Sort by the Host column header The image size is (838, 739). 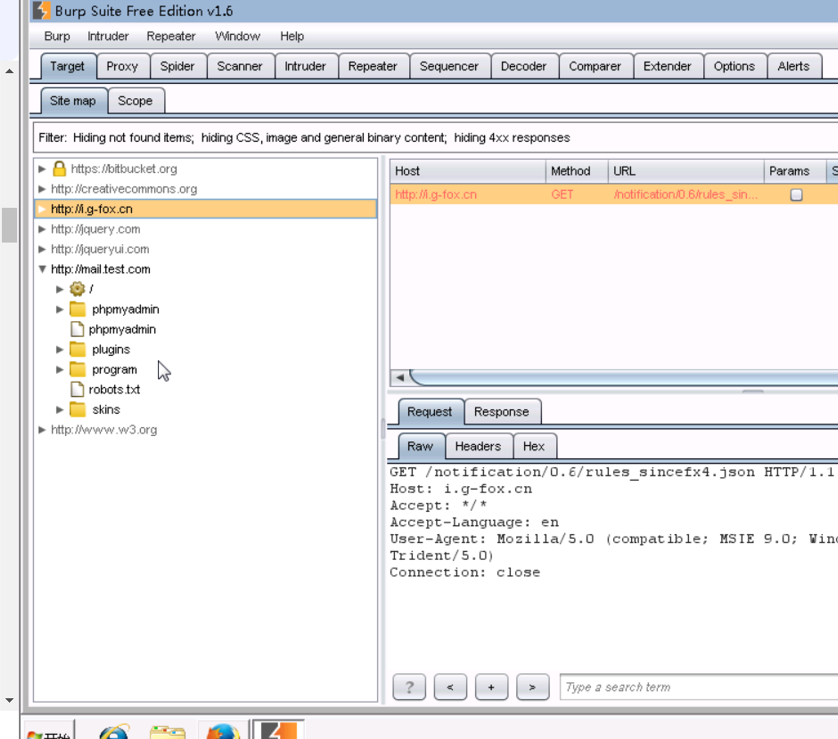(x=468, y=172)
